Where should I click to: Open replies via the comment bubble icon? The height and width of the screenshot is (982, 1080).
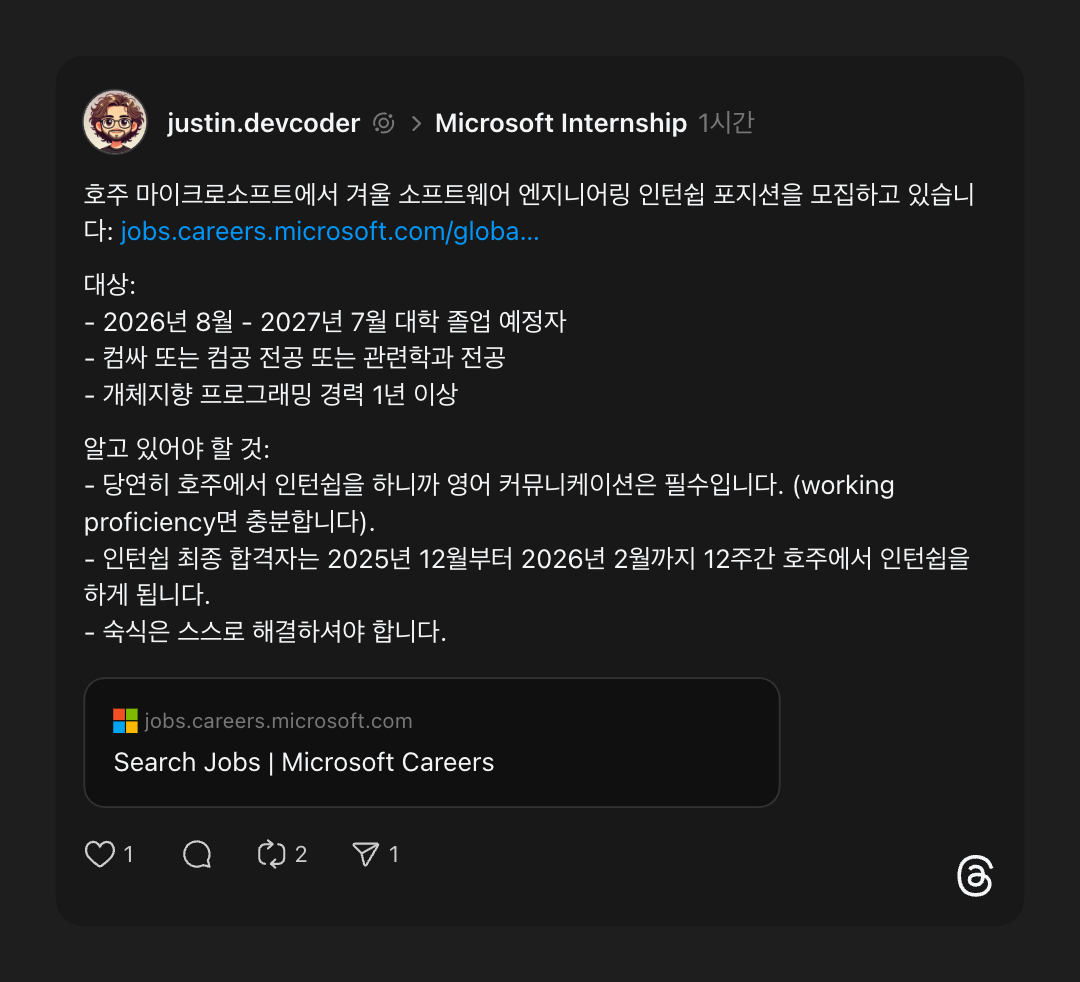(197, 855)
